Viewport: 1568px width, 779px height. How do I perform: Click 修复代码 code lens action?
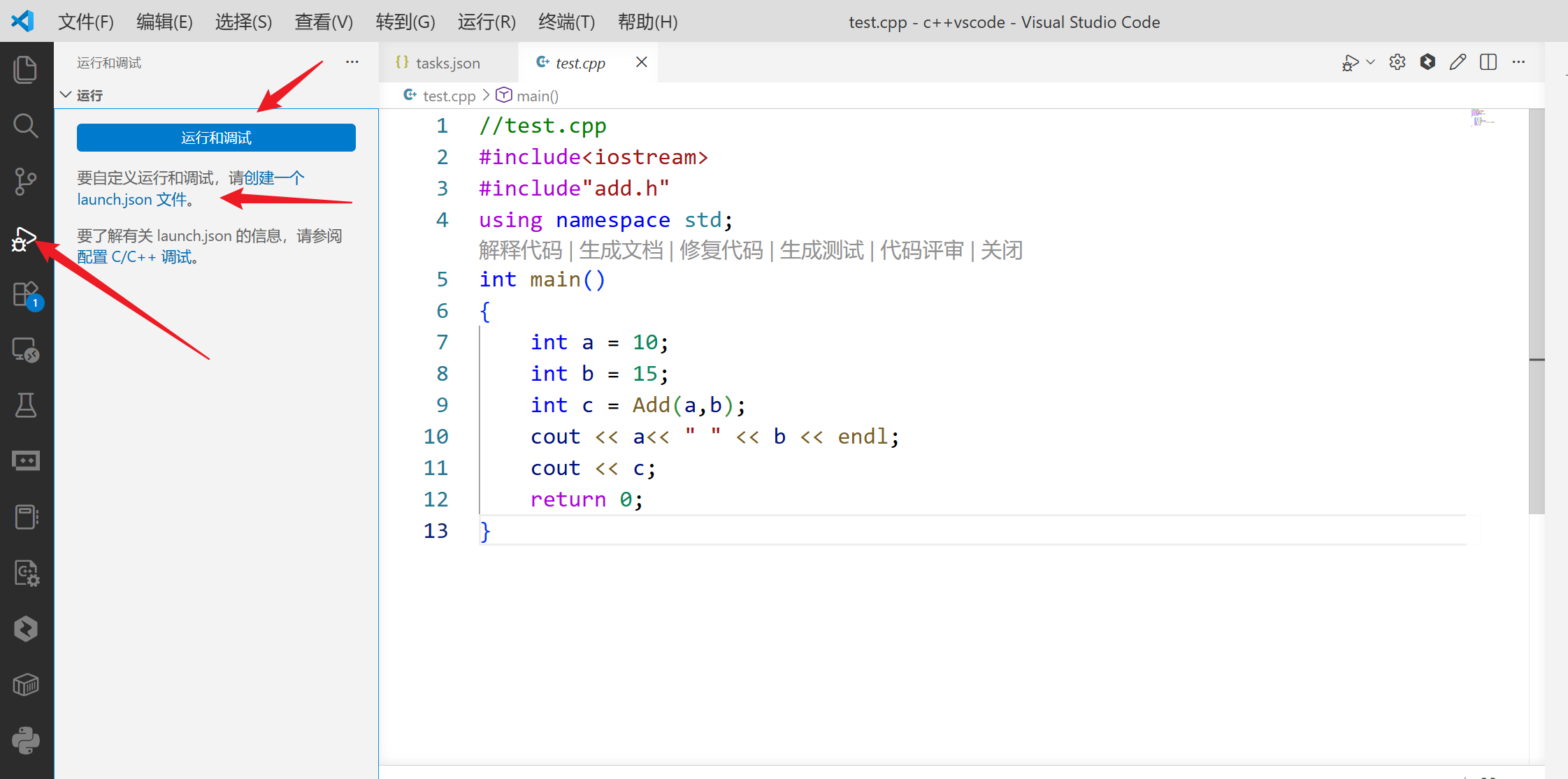[x=721, y=250]
